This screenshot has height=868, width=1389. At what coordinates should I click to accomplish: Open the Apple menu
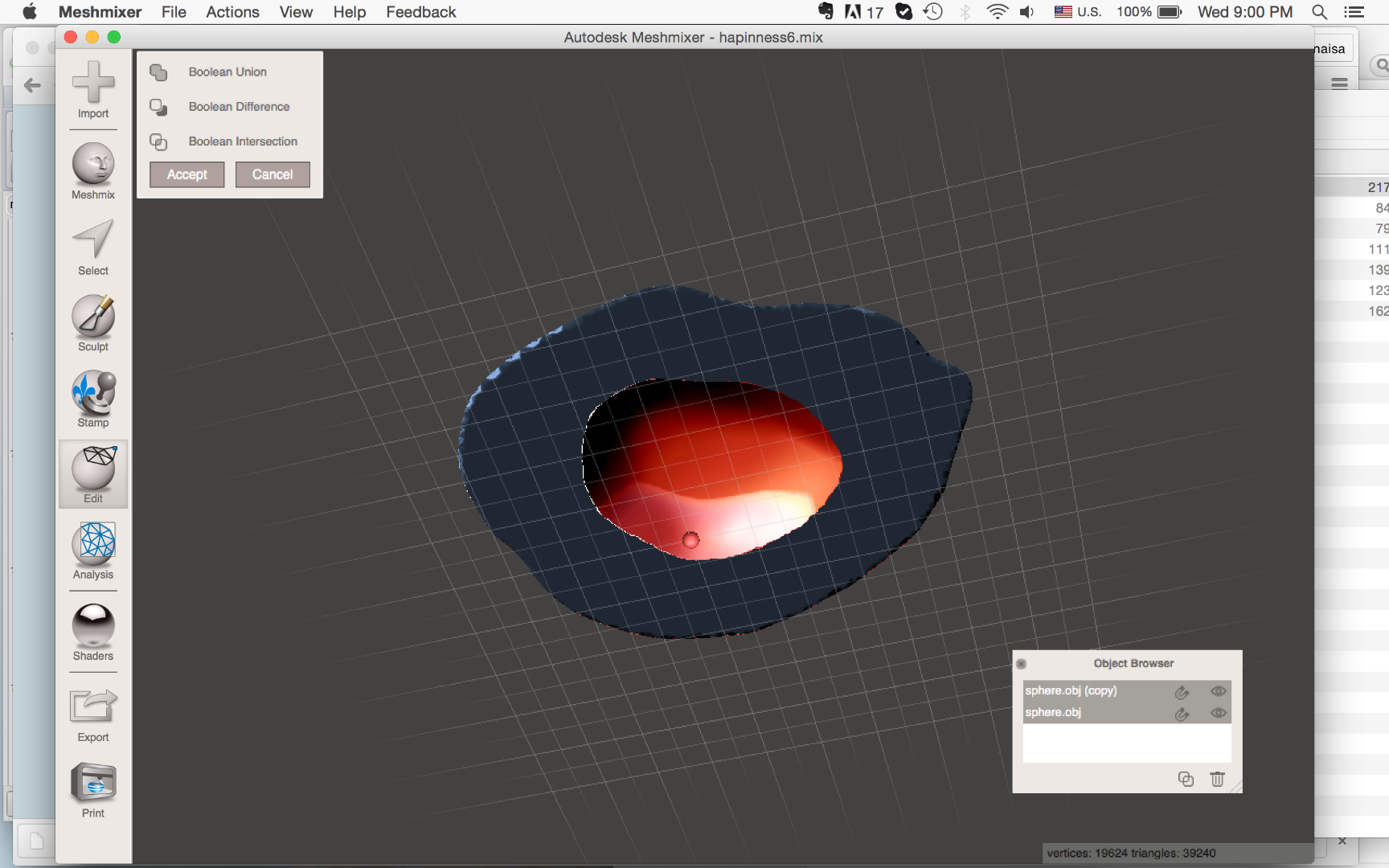(x=30, y=11)
